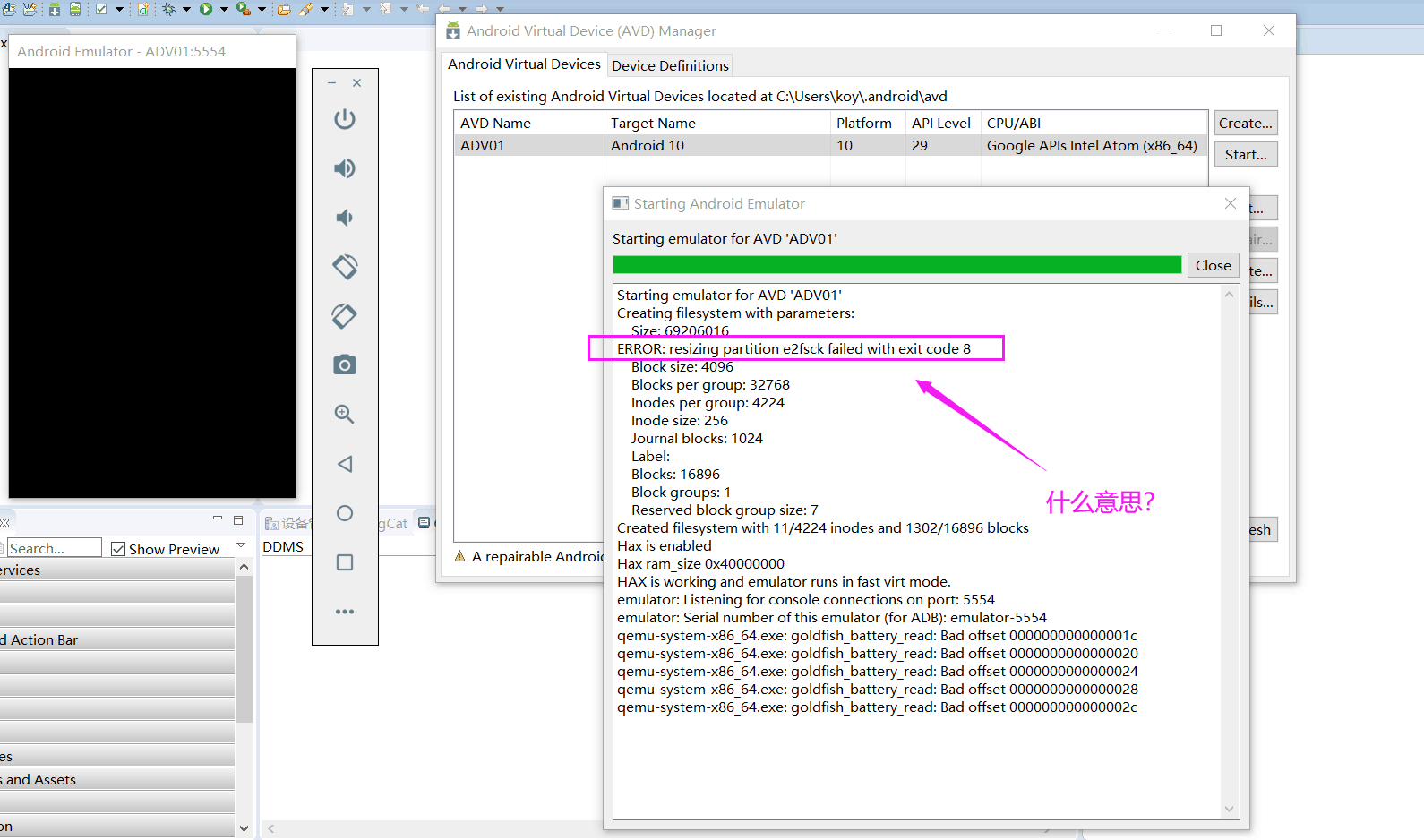
Task: Click the first toolbar icon at far left
Action: tap(8, 9)
